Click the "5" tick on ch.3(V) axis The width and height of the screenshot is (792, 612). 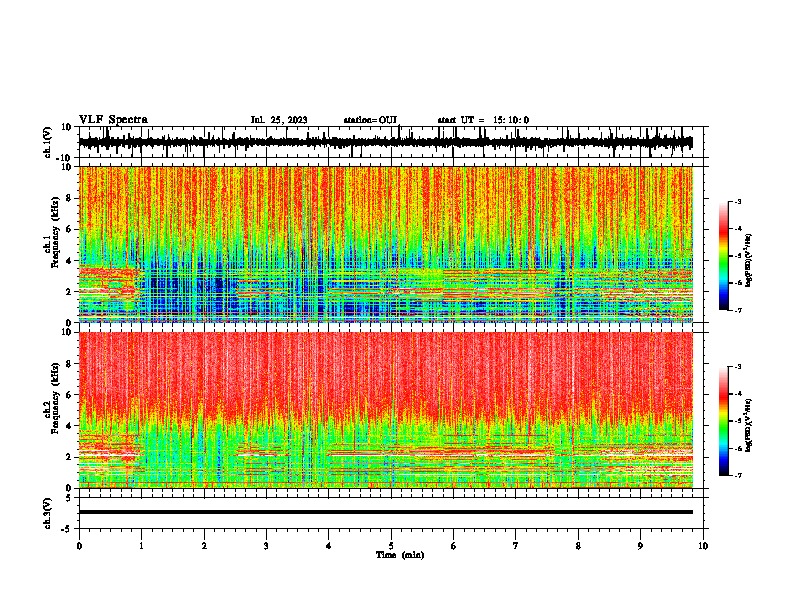69,497
